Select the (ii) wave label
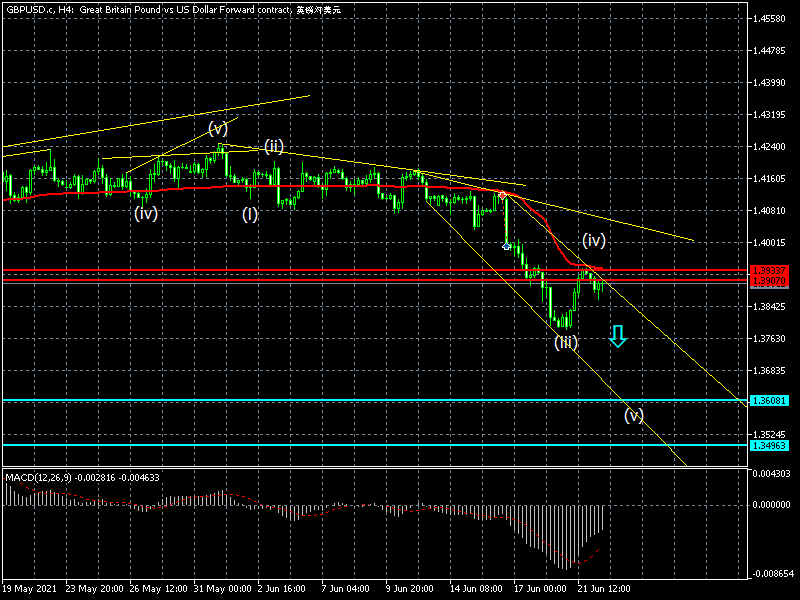800x600 pixels. click(x=277, y=146)
